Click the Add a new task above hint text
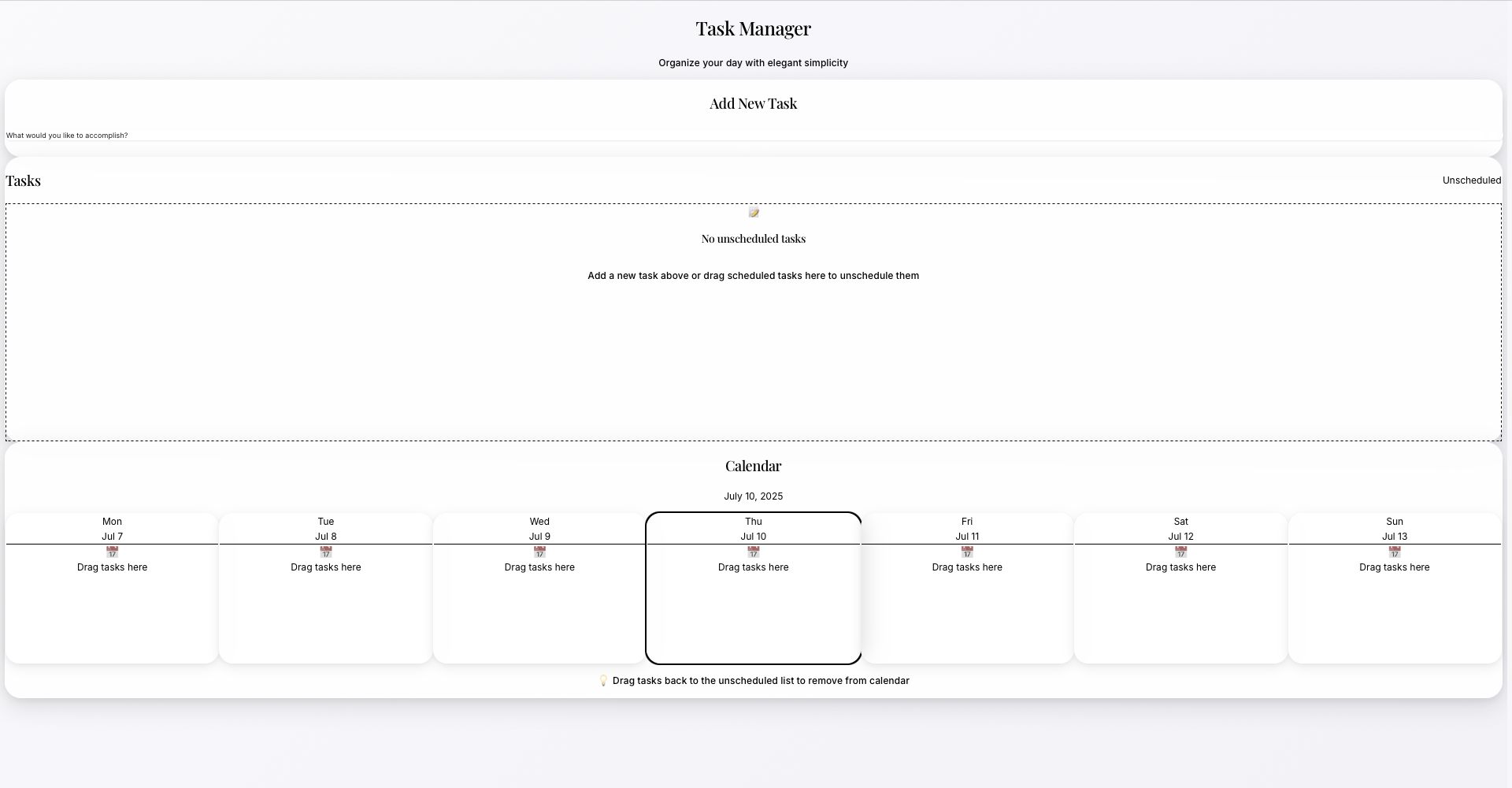The image size is (1512, 788). click(754, 276)
